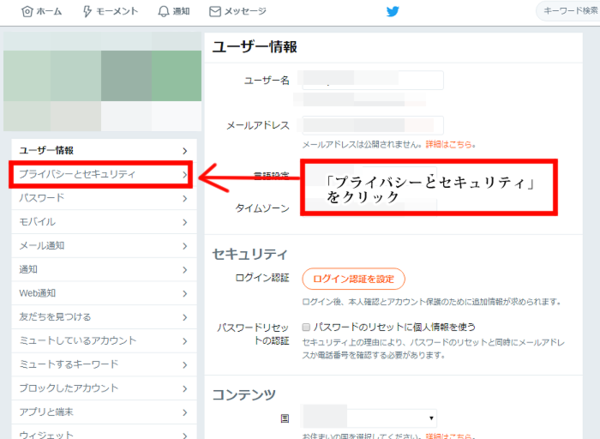The image size is (600, 439).
Task: Click chevron on アプリと端末 row
Action: [x=185, y=412]
